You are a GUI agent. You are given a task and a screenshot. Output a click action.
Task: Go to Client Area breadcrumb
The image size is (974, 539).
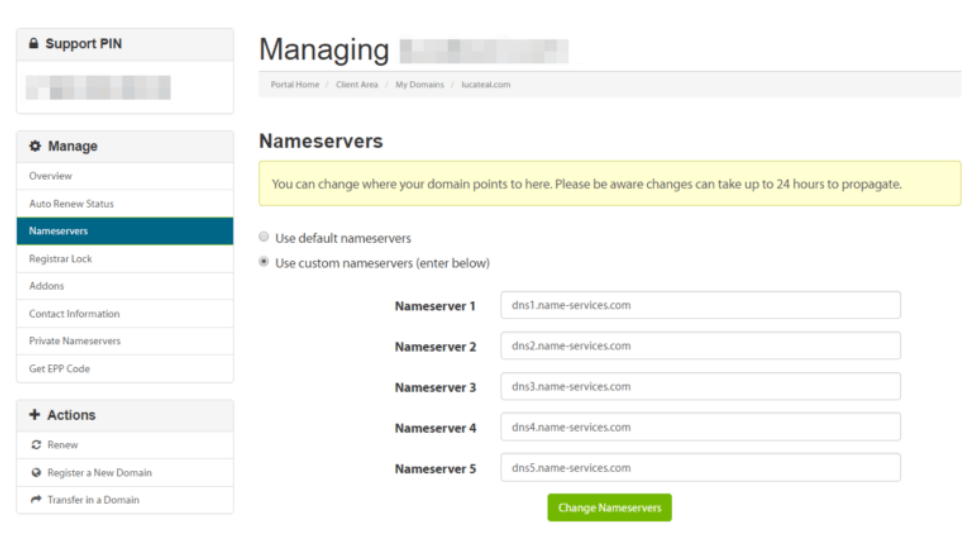357,84
